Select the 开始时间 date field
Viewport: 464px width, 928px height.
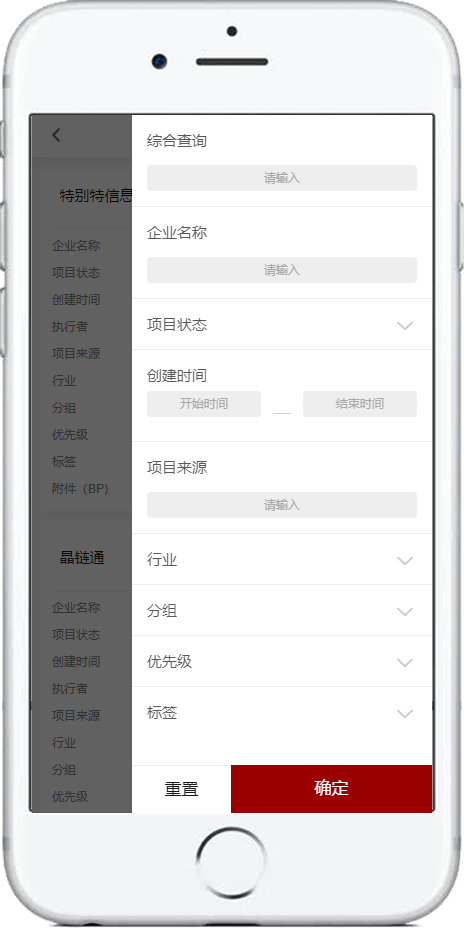pos(204,404)
